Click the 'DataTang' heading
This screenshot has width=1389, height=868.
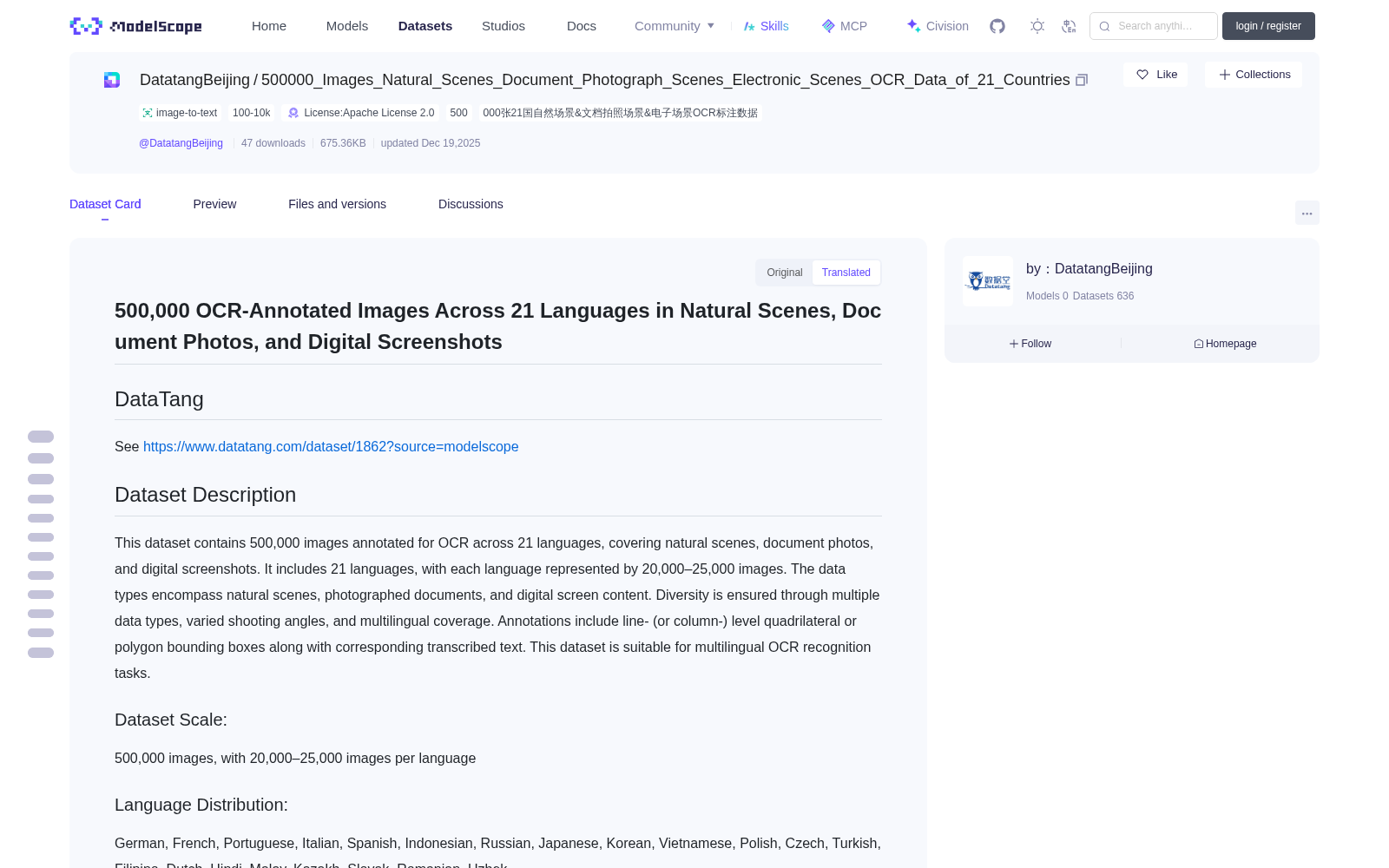pos(159,399)
